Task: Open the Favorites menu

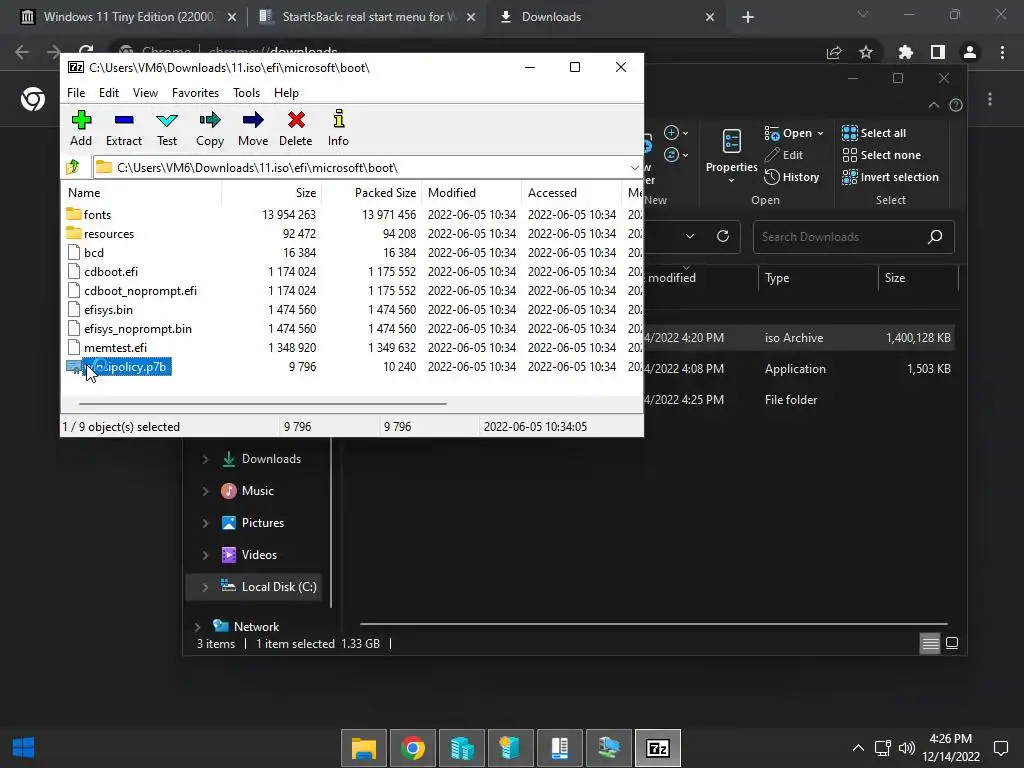Action: coord(195,93)
